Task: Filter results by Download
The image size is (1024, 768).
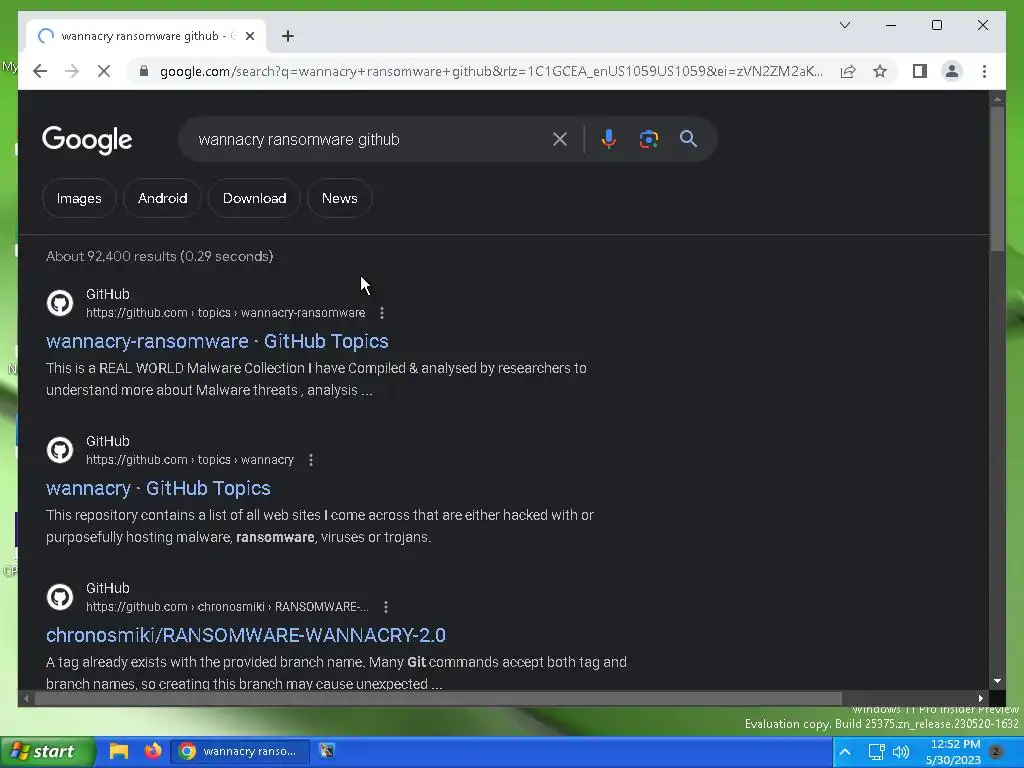Action: [255, 198]
